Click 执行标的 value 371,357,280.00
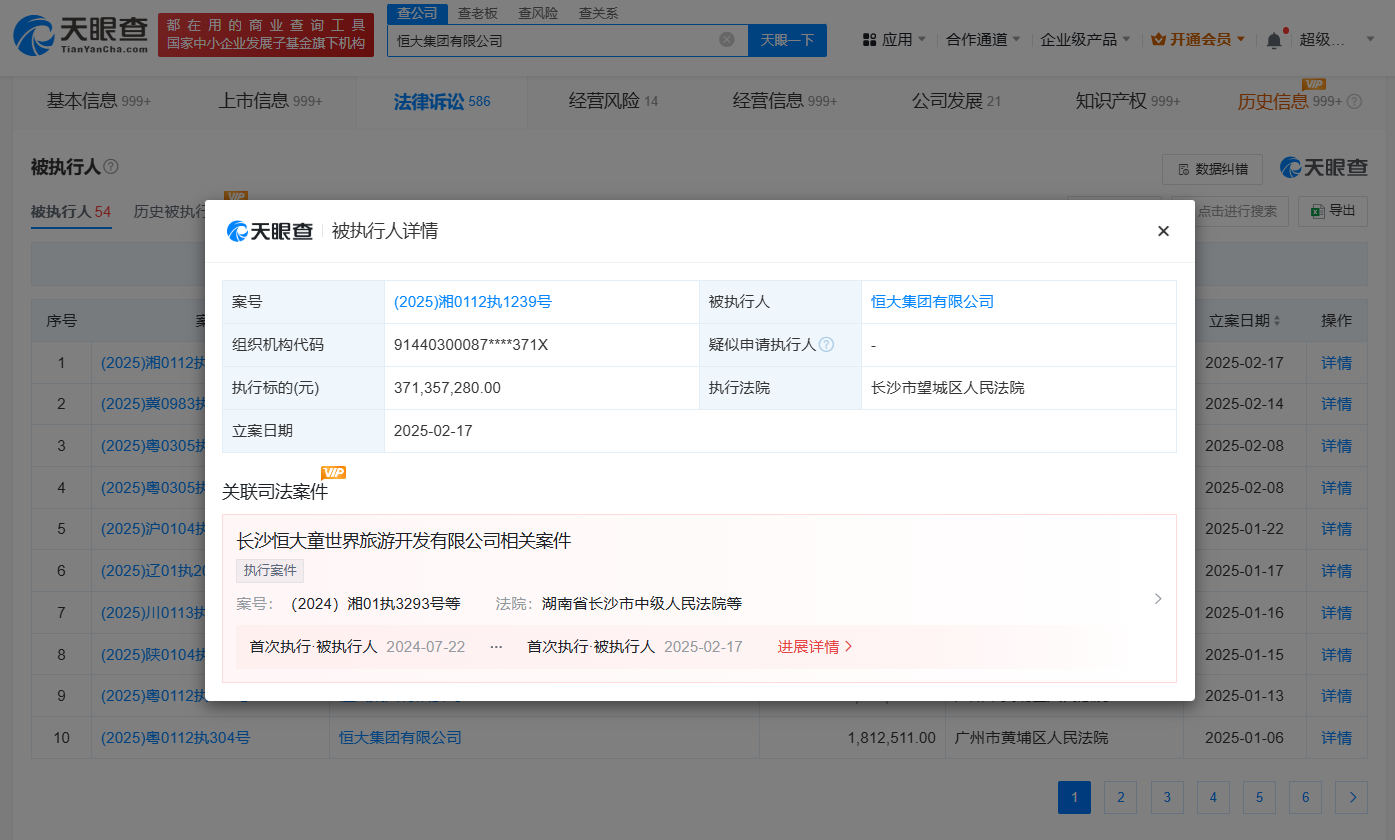 (x=448, y=388)
